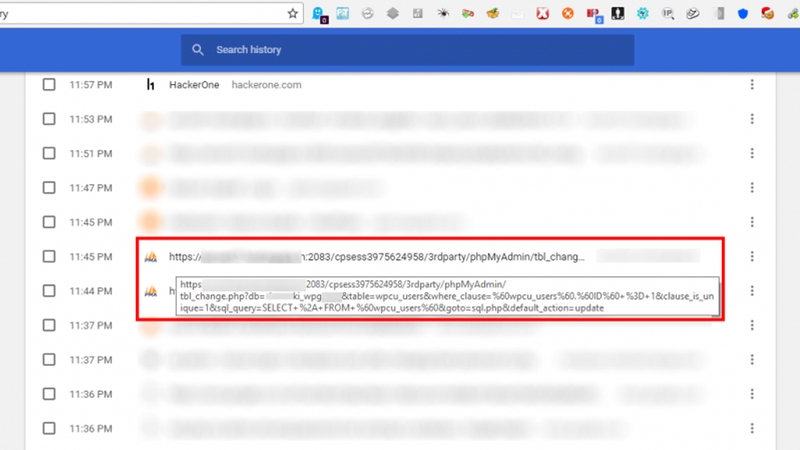Click the grey floppy disk extension icon

(x=417, y=14)
